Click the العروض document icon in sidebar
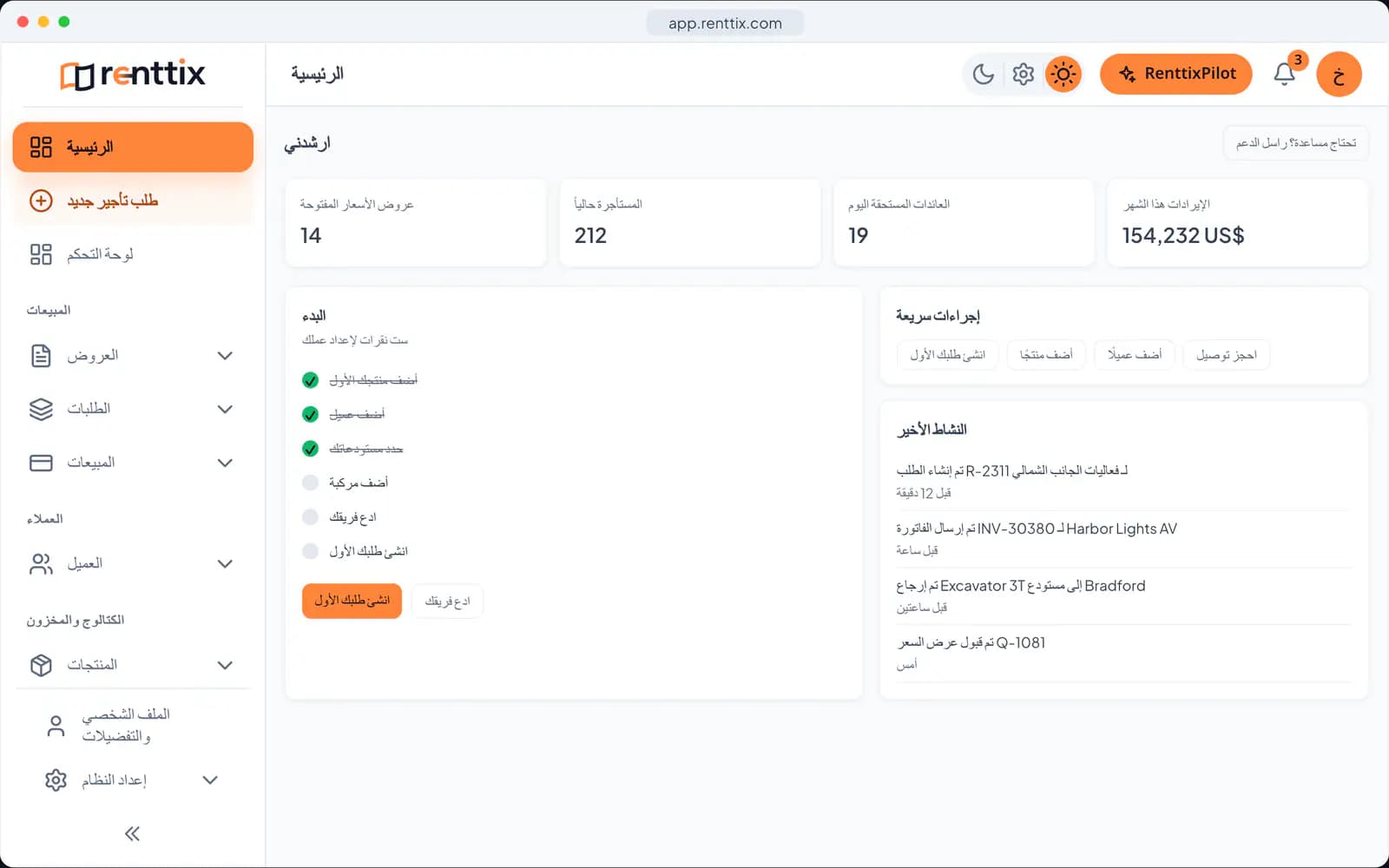The image size is (1389, 868). click(x=41, y=356)
